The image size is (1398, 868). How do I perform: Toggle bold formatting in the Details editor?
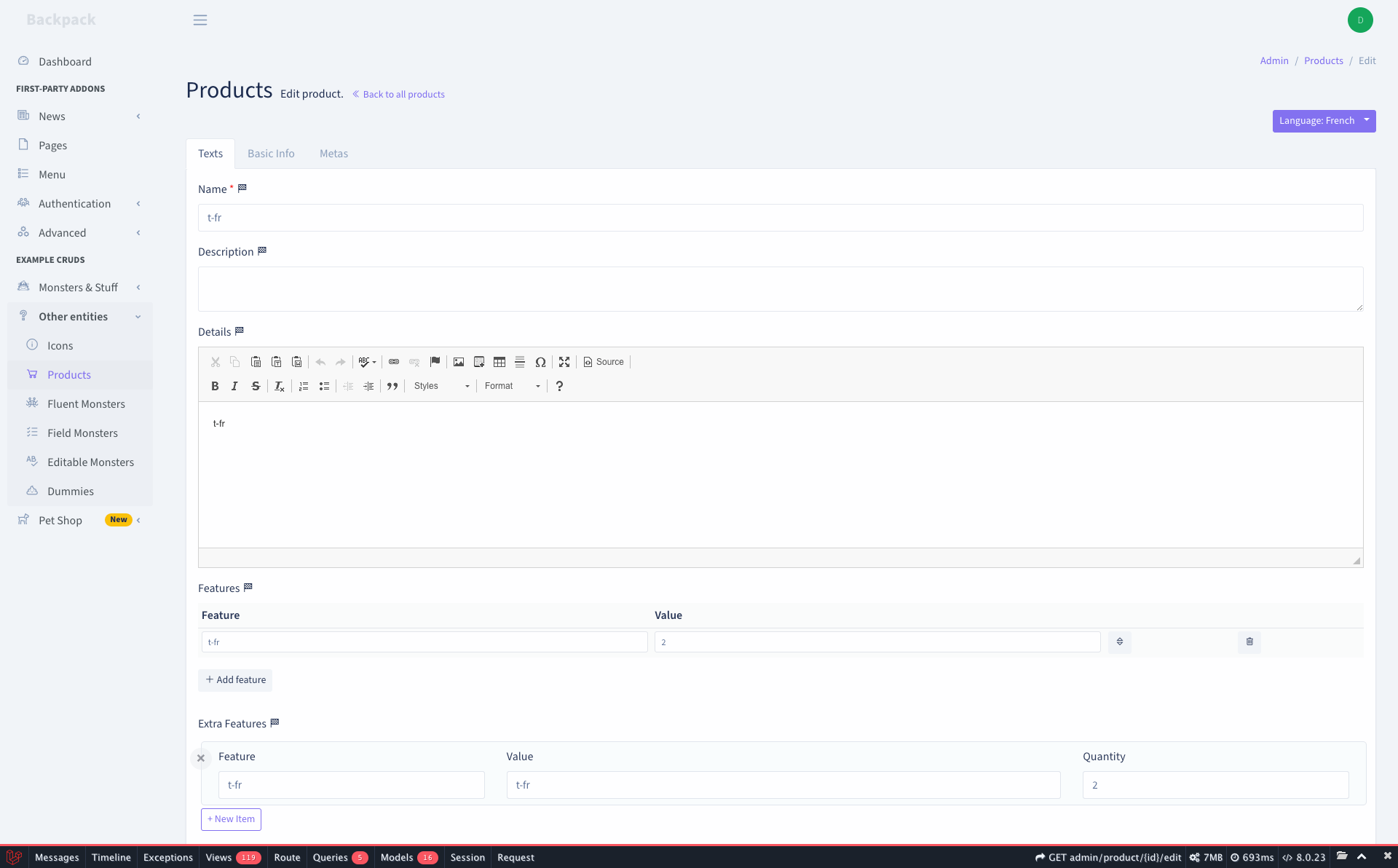(x=215, y=386)
